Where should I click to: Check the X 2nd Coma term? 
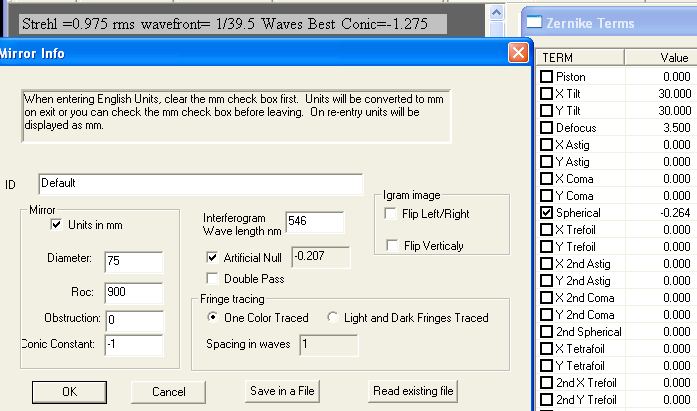(546, 298)
